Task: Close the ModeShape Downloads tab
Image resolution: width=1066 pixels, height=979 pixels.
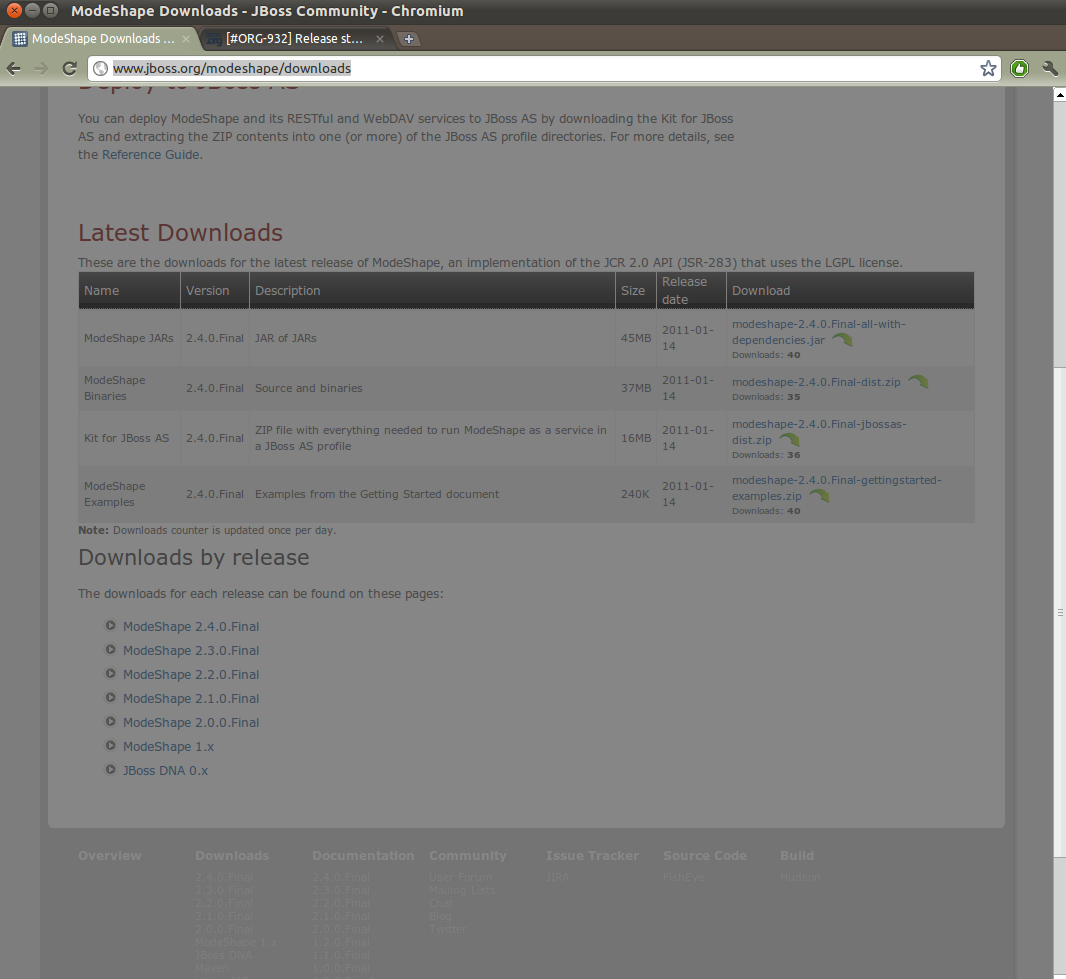Action: click(x=186, y=39)
